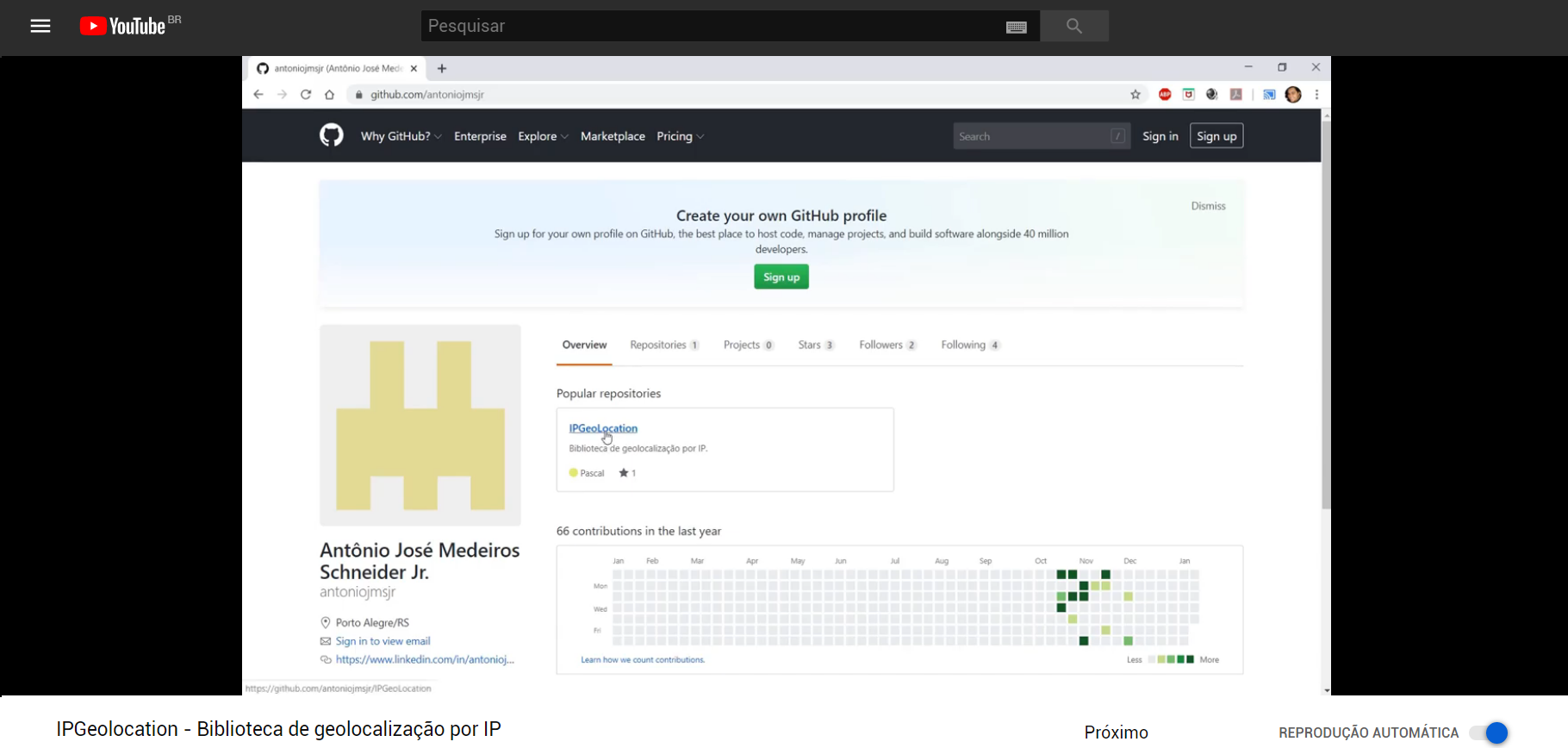The height and width of the screenshot is (748, 1568).
Task: Bookmark page with the star icon
Action: [1136, 95]
